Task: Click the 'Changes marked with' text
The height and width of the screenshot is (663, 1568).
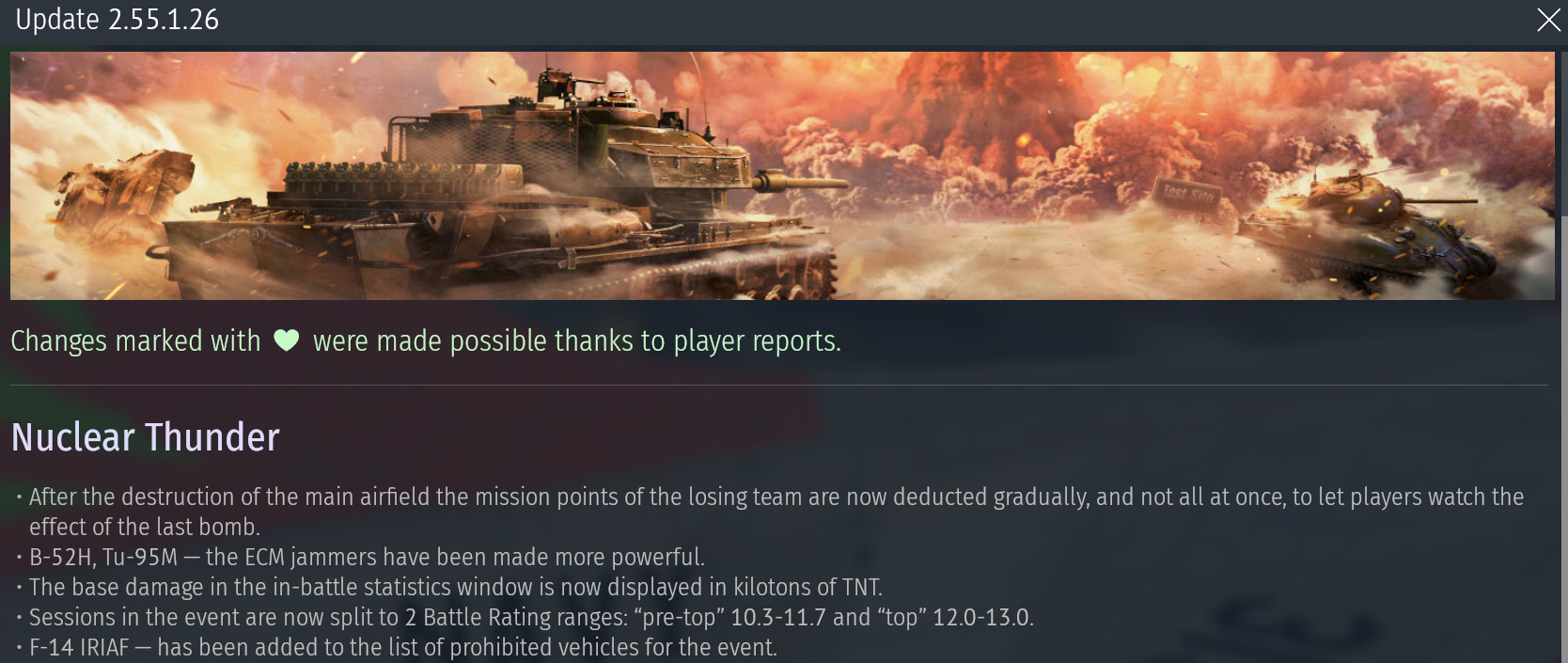Action: 136,340
